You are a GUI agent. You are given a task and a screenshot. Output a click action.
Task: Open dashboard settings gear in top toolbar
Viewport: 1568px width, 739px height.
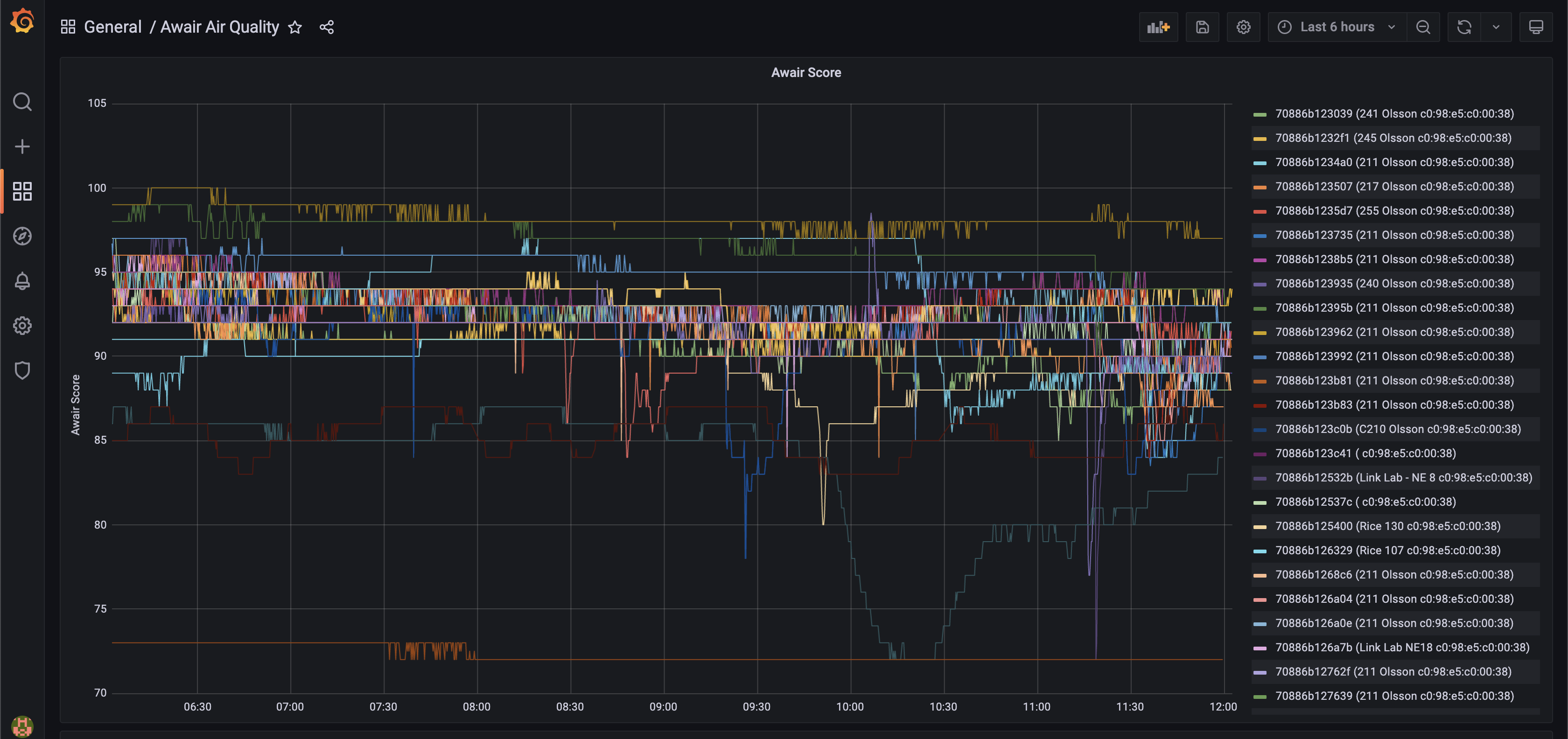[1243, 28]
